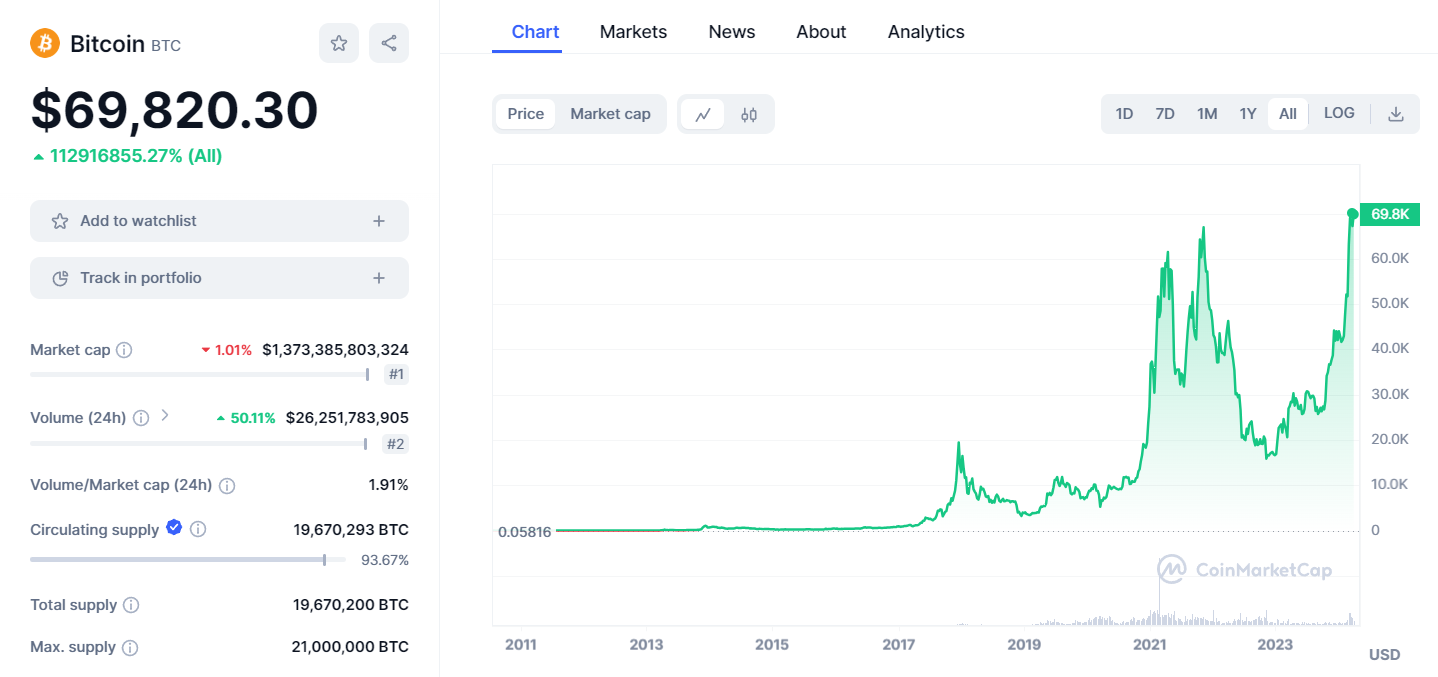1438x677 pixels.
Task: Select the line chart view icon
Action: point(703,114)
